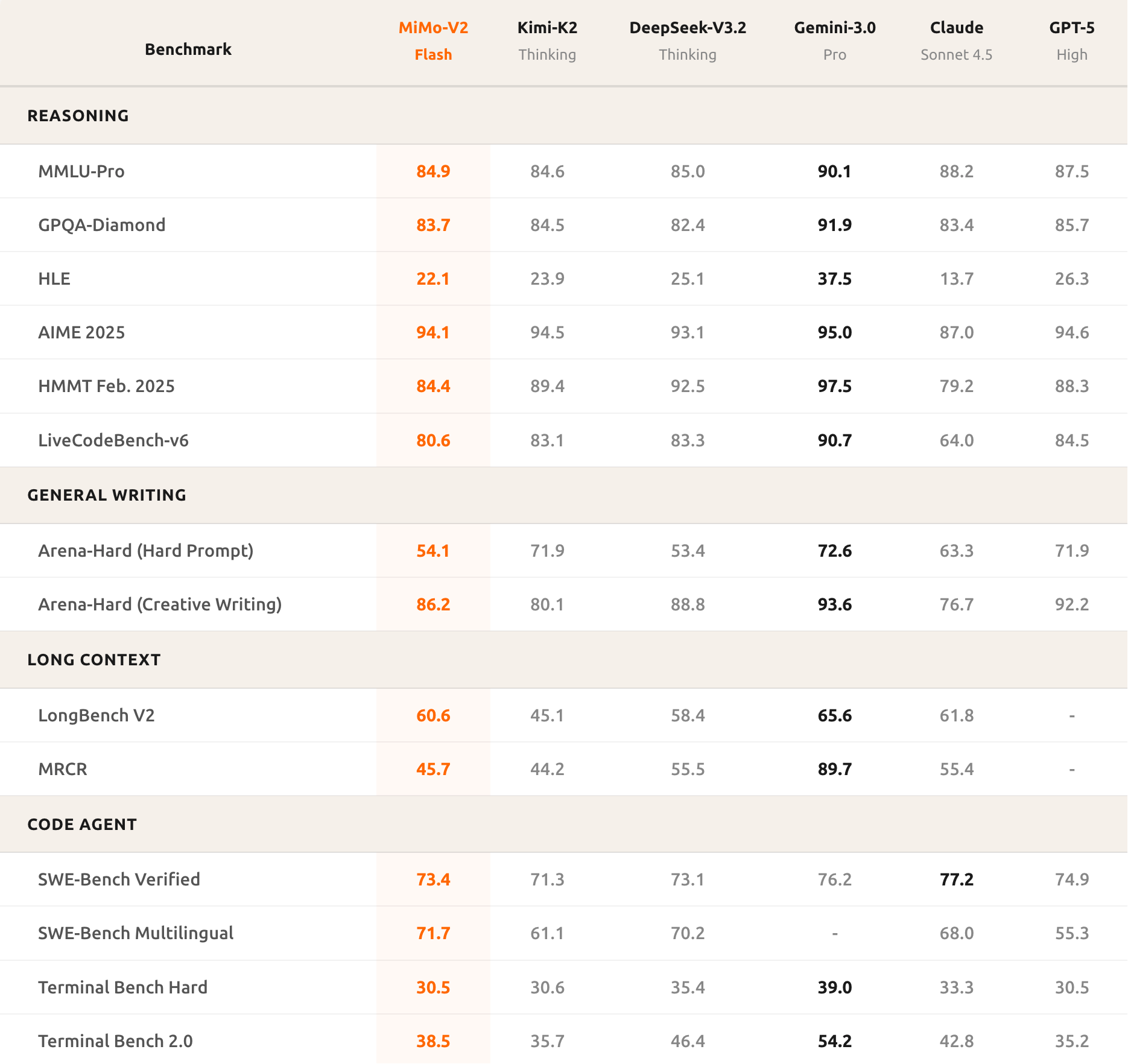The image size is (1128, 1064).
Task: Click MiMo-V2's MMLU-Pro score "84.9"
Action: (x=433, y=171)
